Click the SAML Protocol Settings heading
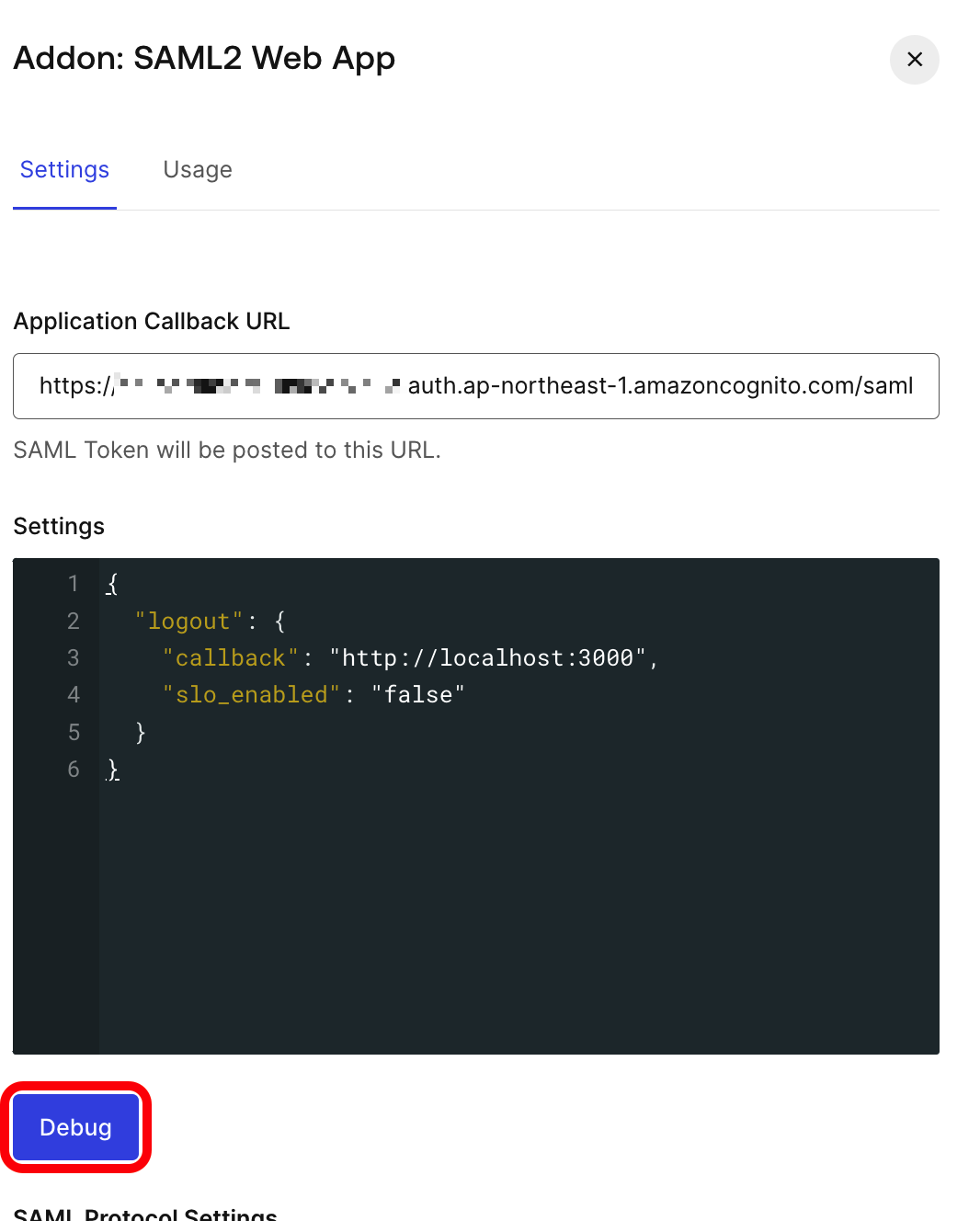 point(145,1214)
